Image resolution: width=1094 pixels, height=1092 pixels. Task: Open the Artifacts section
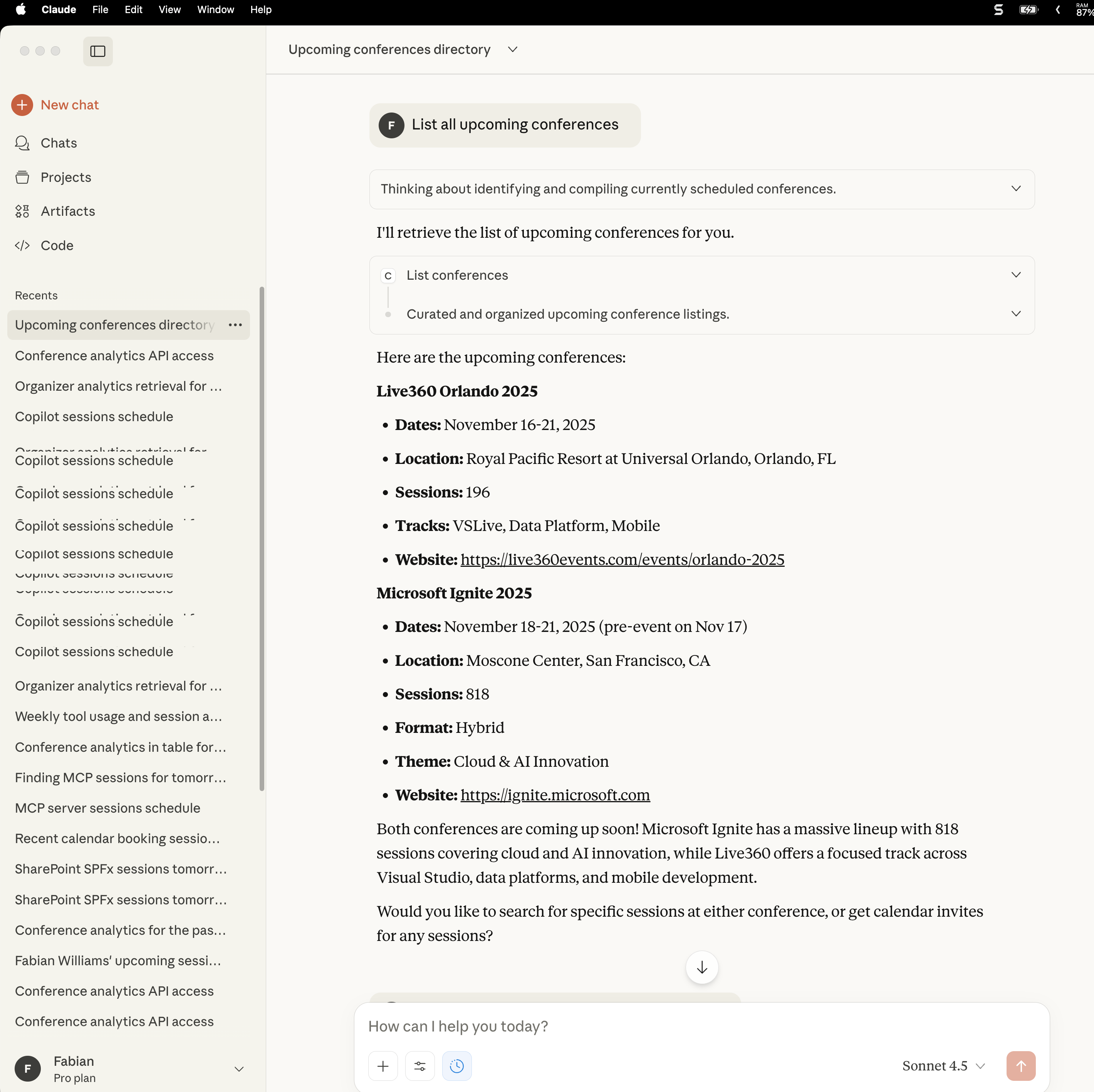pos(67,211)
